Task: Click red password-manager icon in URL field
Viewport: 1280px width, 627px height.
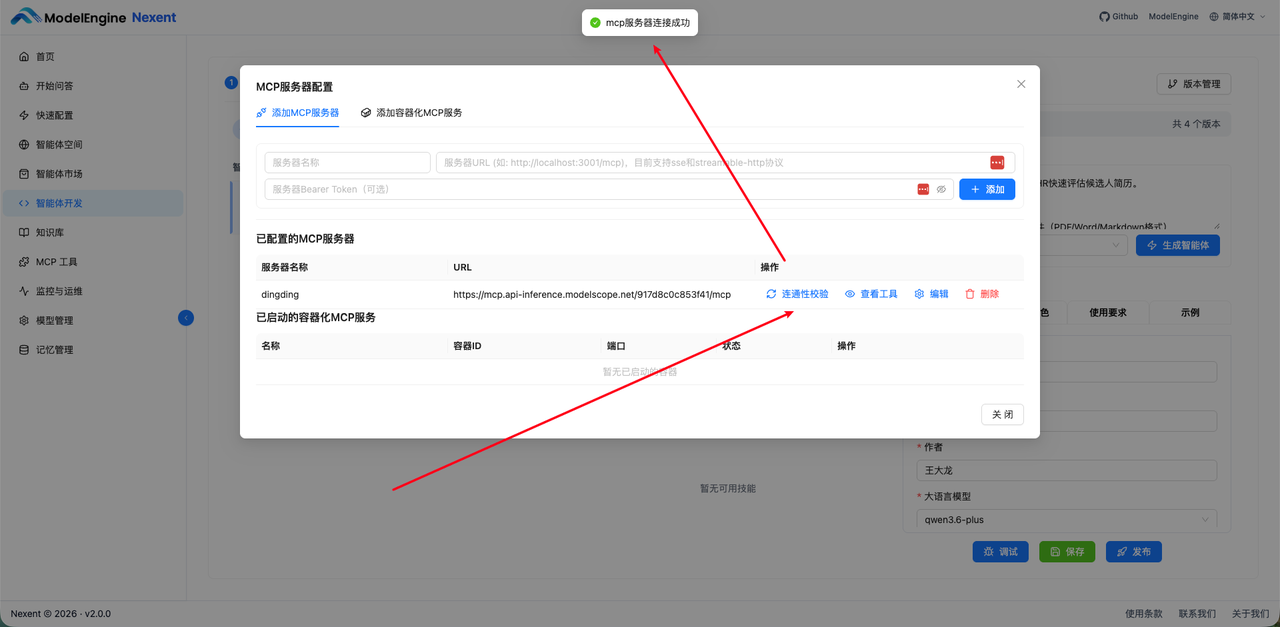Action: click(997, 162)
